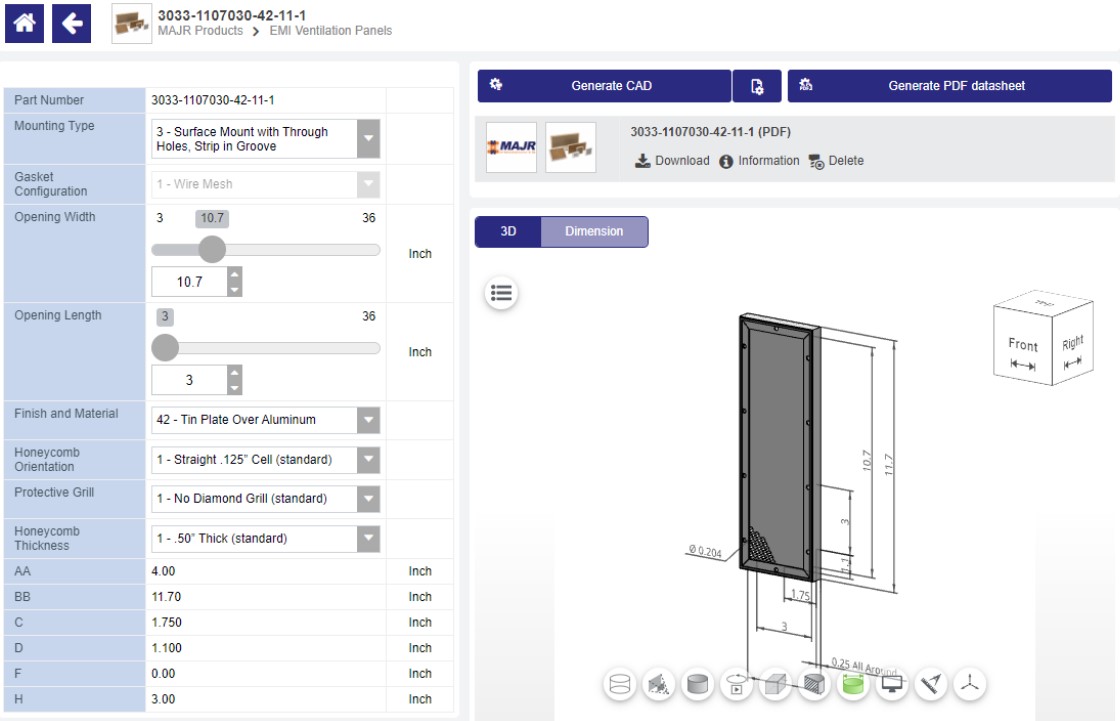The width and height of the screenshot is (1120, 721).
Task: Switch to the 3D tab
Action: click(509, 231)
